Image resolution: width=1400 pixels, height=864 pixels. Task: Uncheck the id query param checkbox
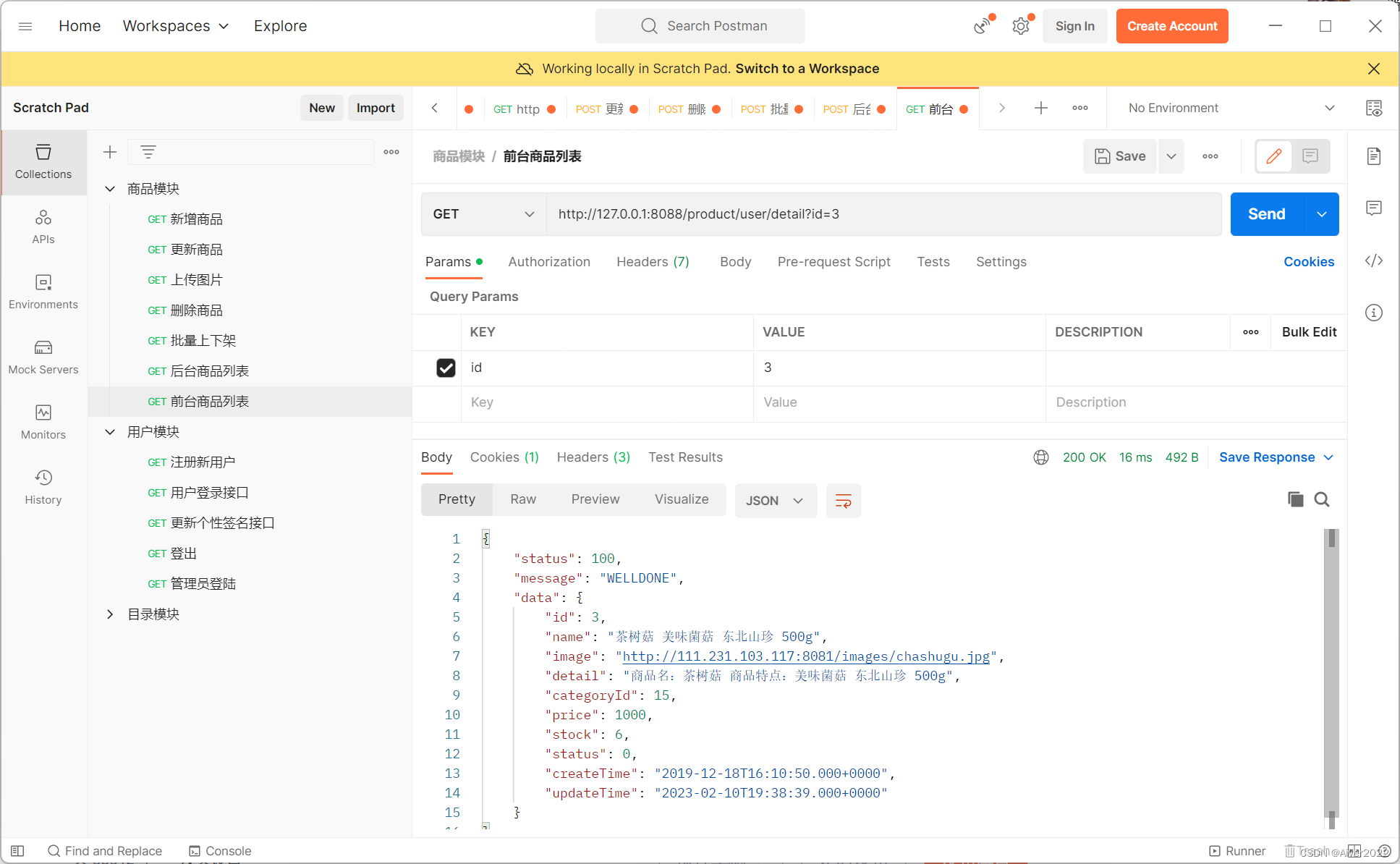pos(446,368)
